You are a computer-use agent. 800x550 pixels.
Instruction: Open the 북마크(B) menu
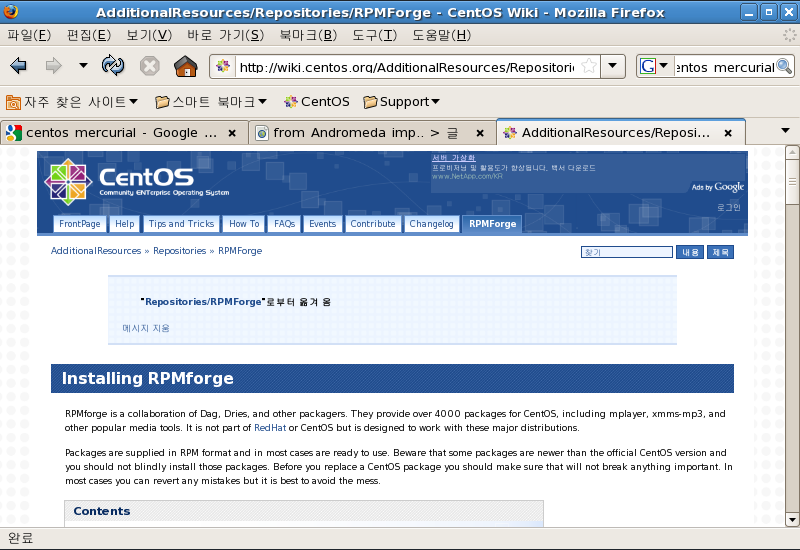308,35
